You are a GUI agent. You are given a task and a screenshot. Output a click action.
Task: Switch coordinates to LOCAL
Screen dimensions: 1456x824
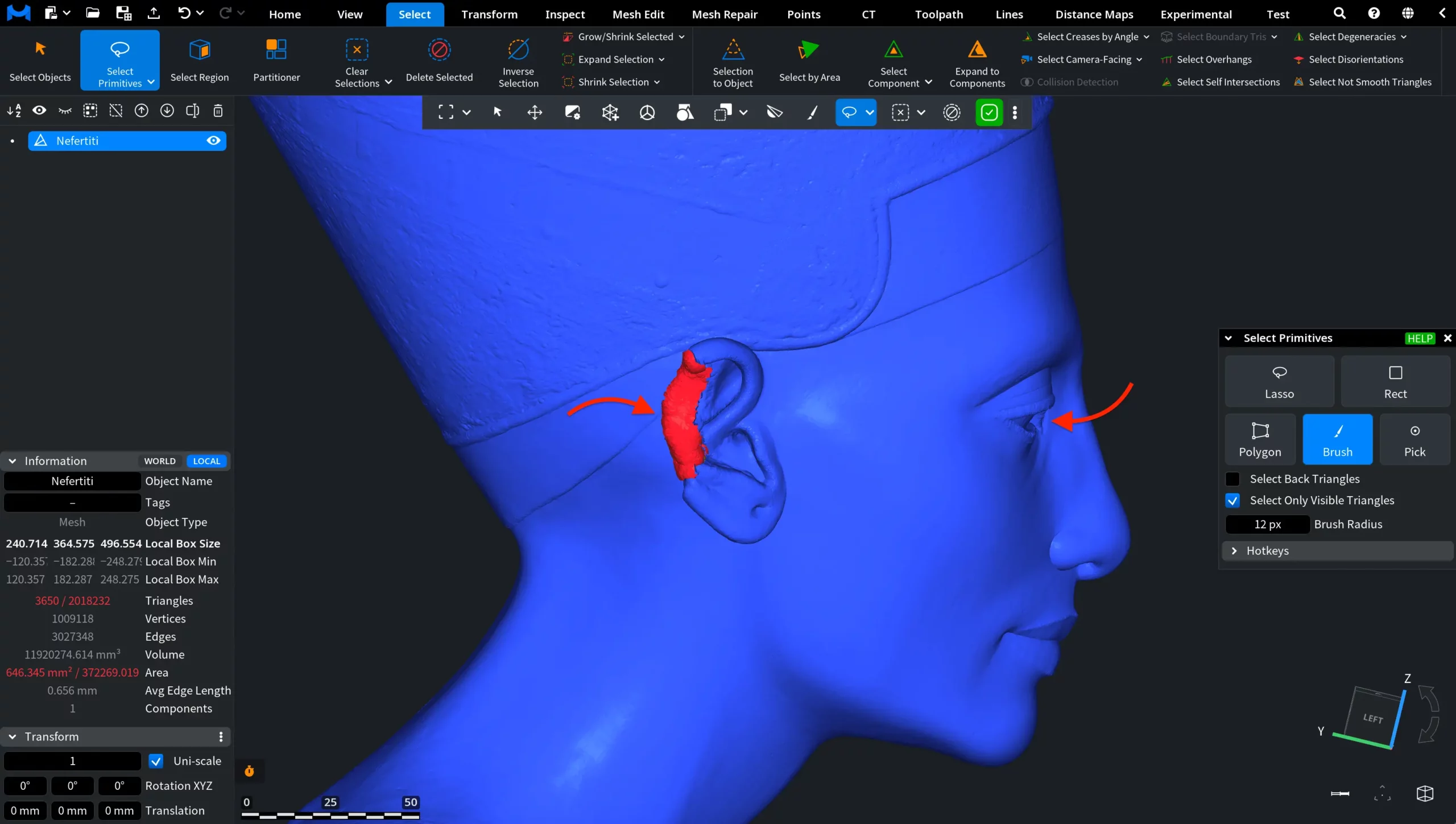[206, 461]
